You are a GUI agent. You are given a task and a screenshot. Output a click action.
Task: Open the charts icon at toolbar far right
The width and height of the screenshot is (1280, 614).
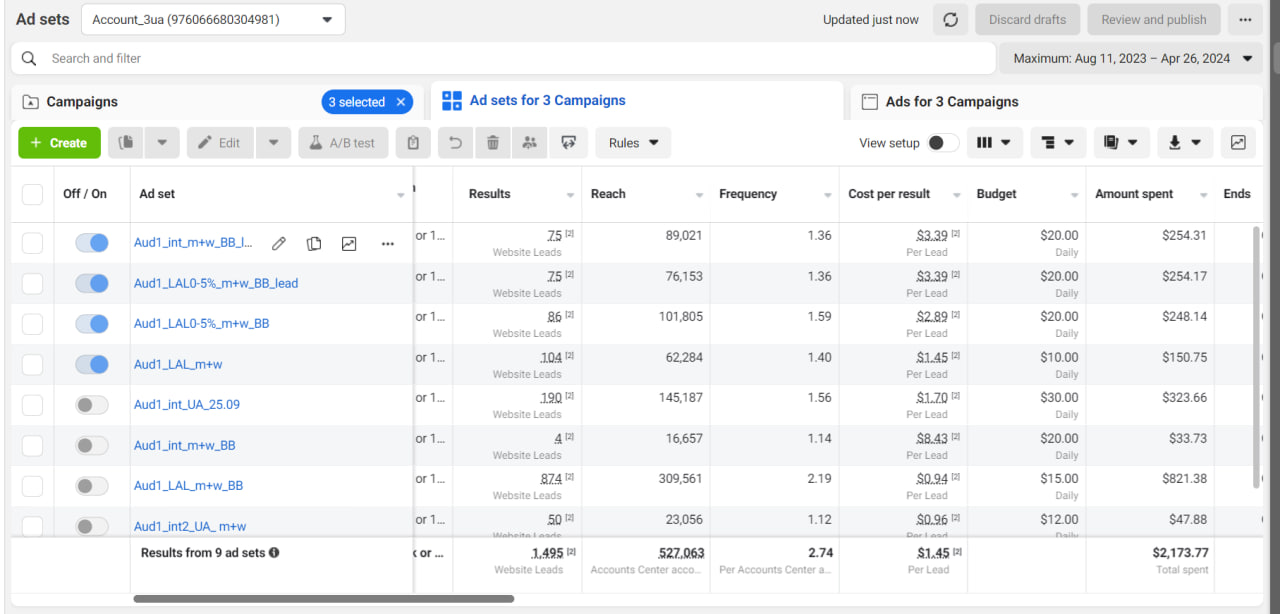tap(1238, 143)
